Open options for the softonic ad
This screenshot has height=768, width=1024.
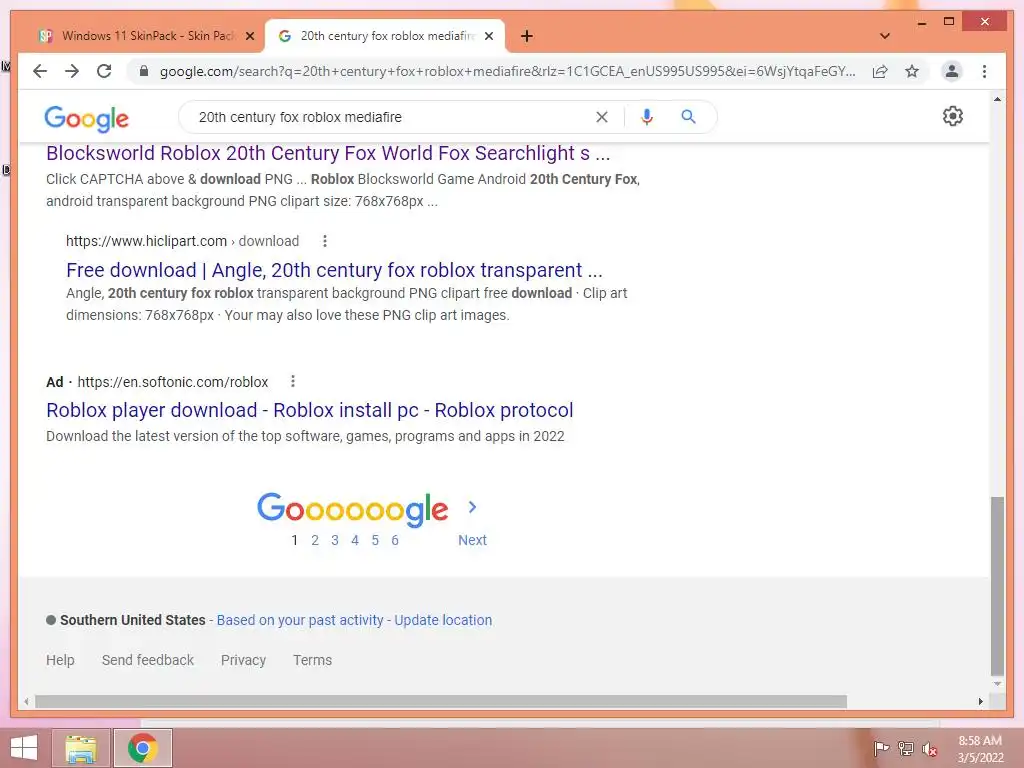(x=293, y=381)
